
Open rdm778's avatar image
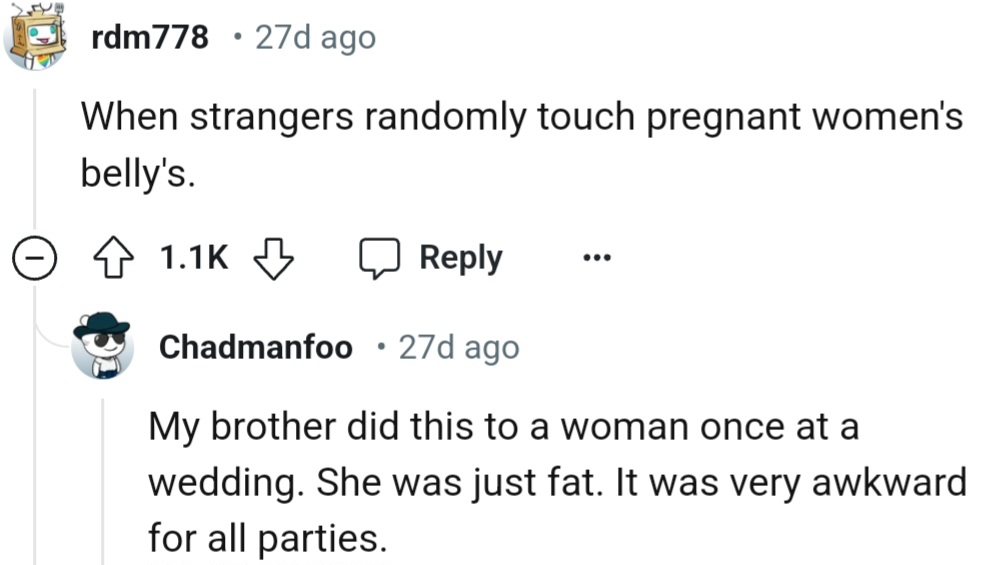(35, 38)
